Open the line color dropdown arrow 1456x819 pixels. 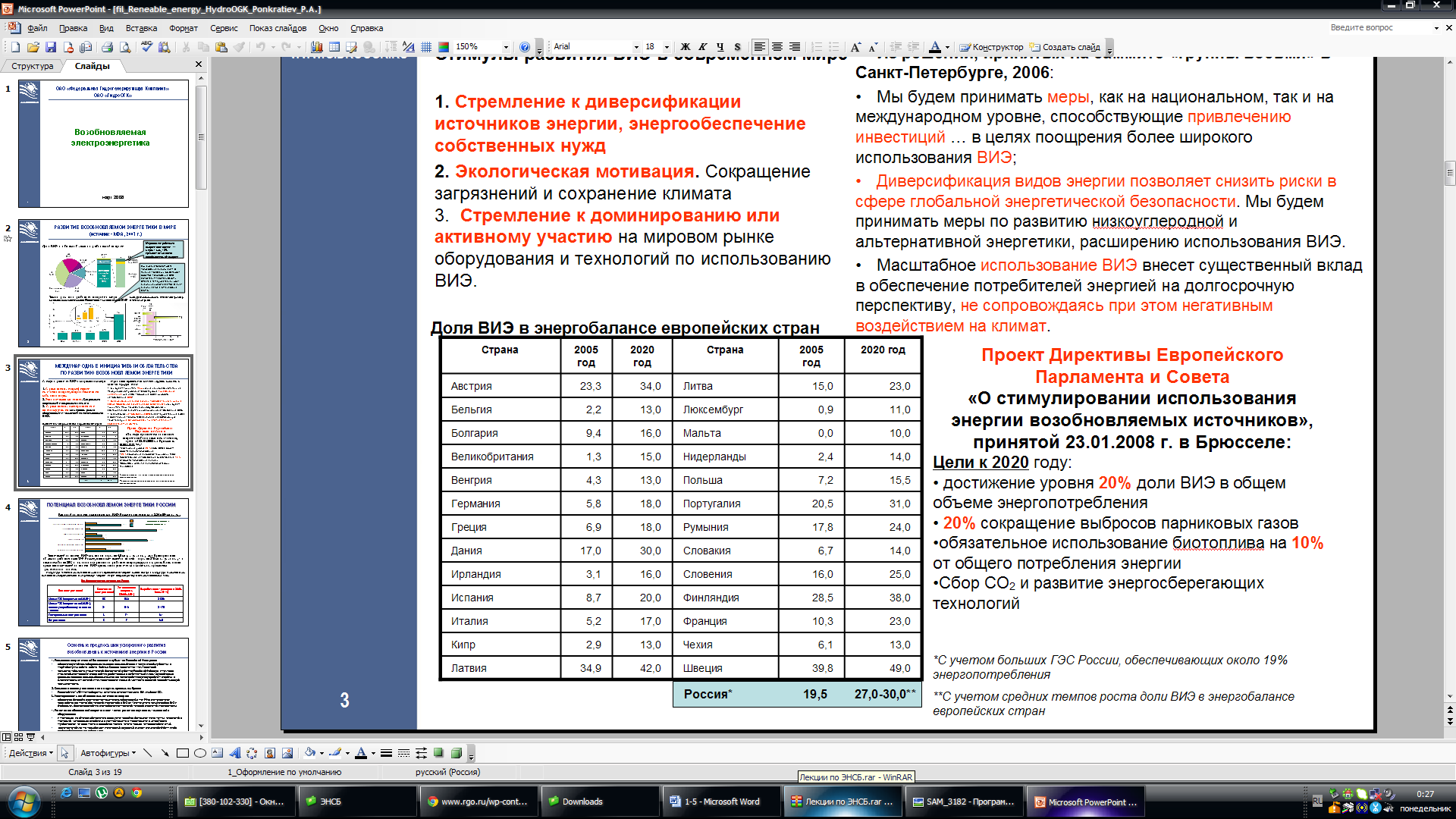(347, 753)
